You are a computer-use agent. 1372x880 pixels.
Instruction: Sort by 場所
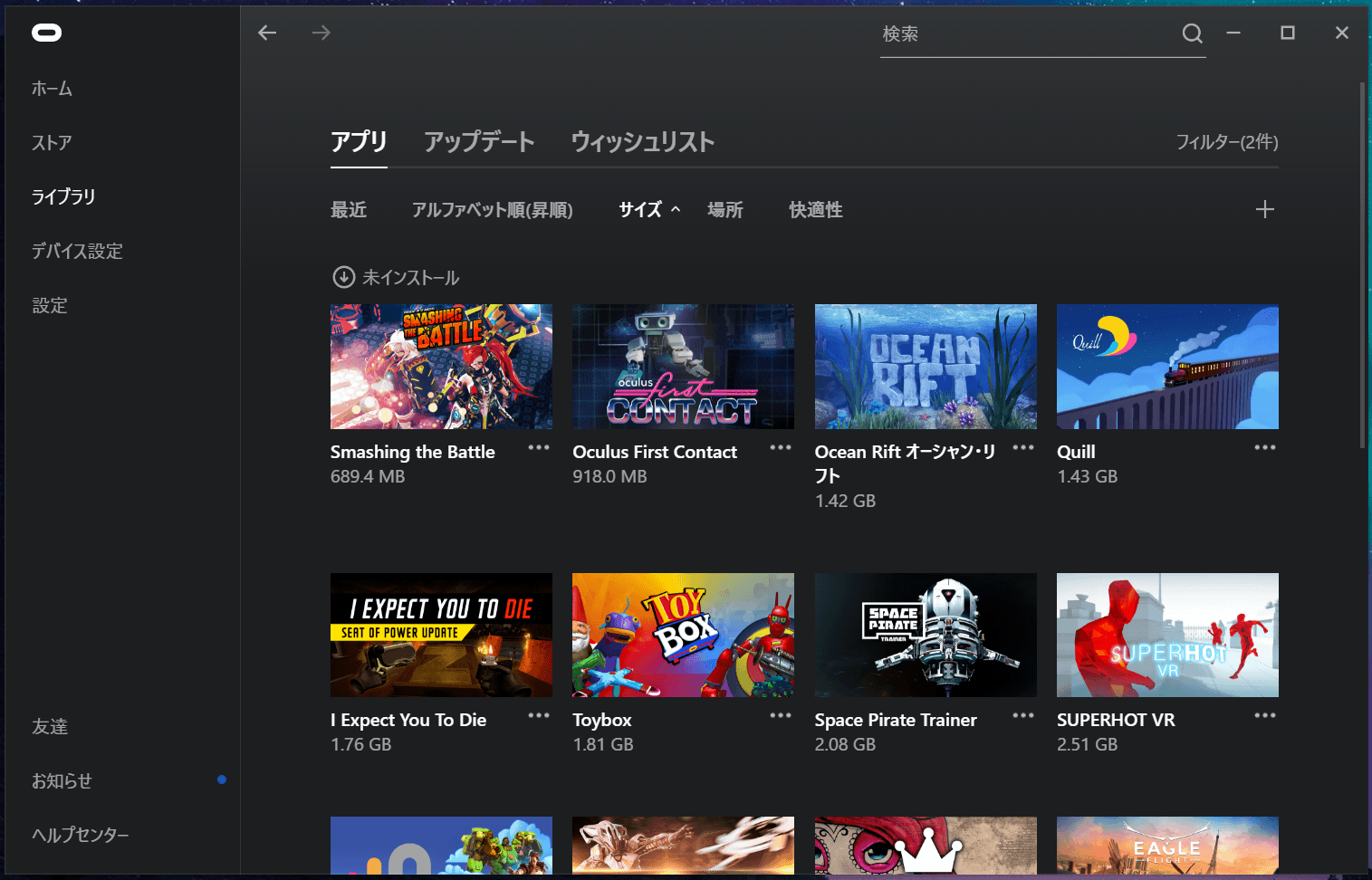[725, 210]
